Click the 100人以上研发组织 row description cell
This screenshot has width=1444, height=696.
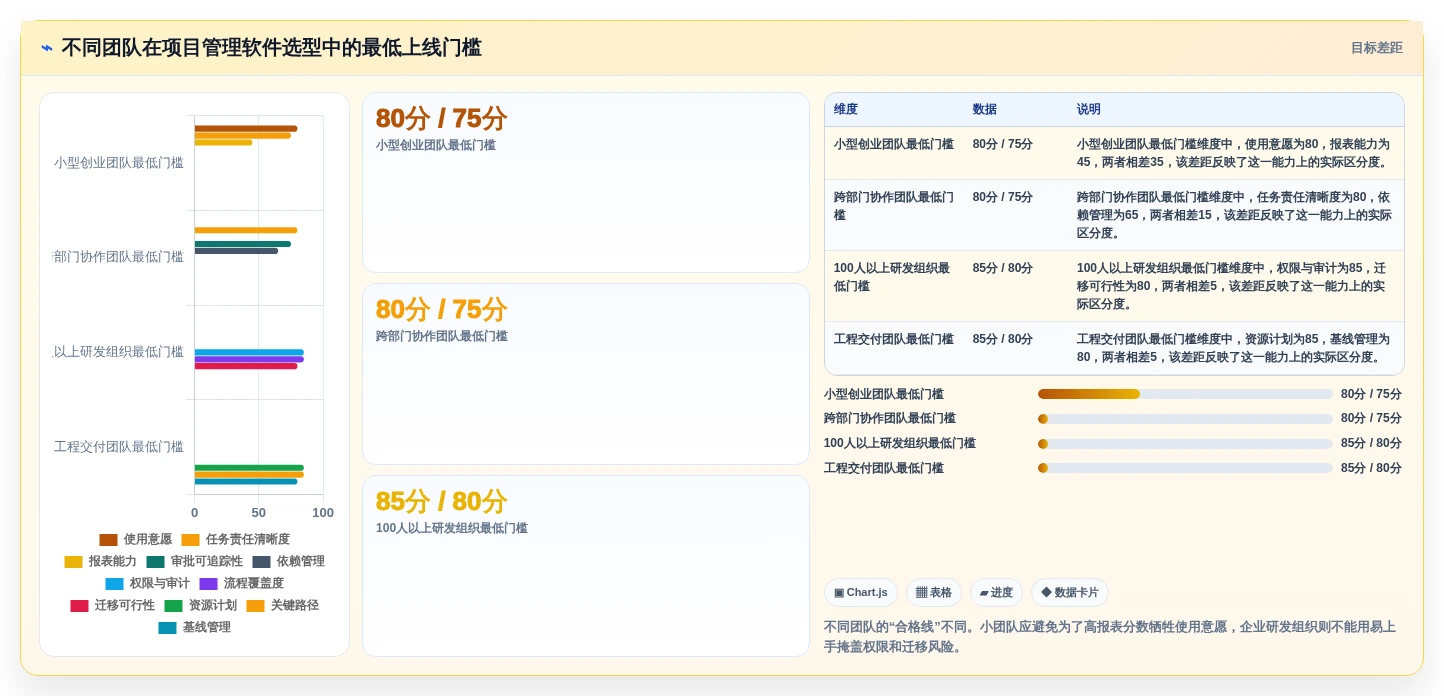[1235, 286]
